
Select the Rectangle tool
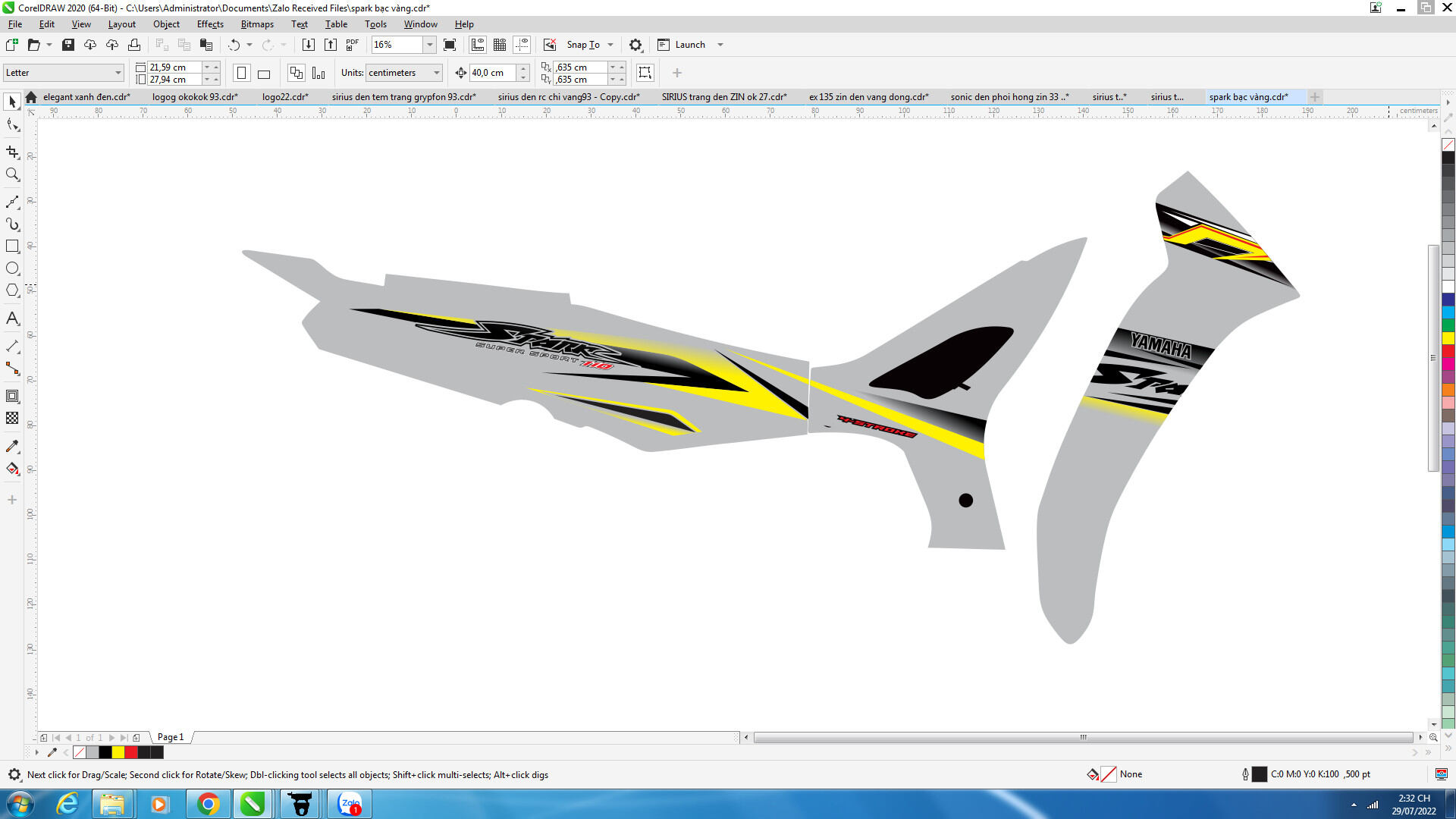coord(12,246)
